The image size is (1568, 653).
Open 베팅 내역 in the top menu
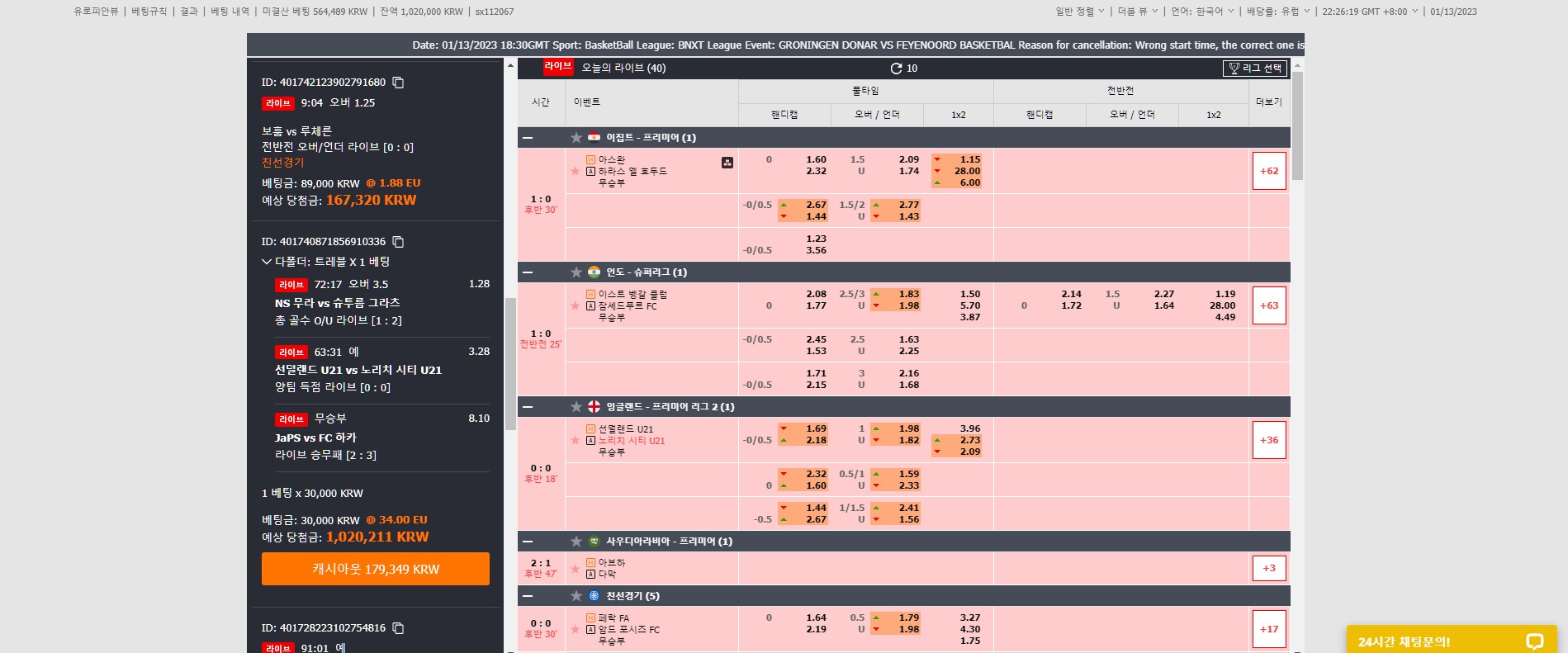tap(230, 12)
